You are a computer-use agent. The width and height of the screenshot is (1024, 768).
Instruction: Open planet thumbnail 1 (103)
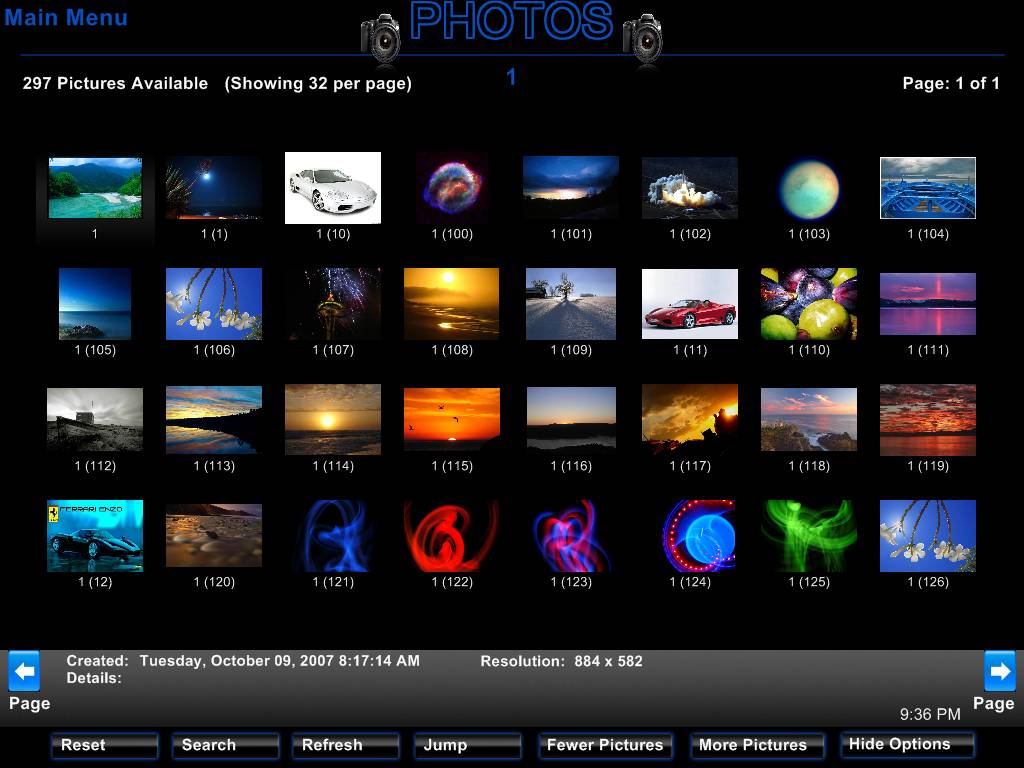tap(809, 189)
